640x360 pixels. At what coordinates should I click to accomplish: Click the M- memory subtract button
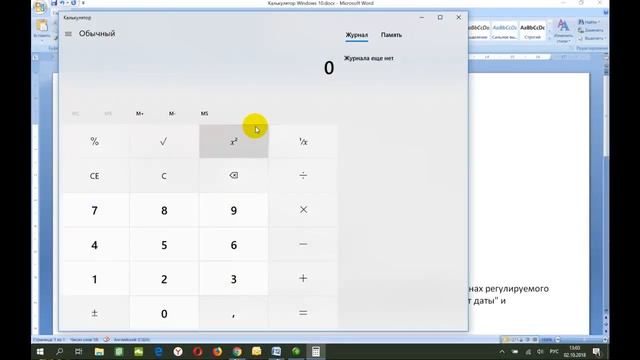coord(172,113)
